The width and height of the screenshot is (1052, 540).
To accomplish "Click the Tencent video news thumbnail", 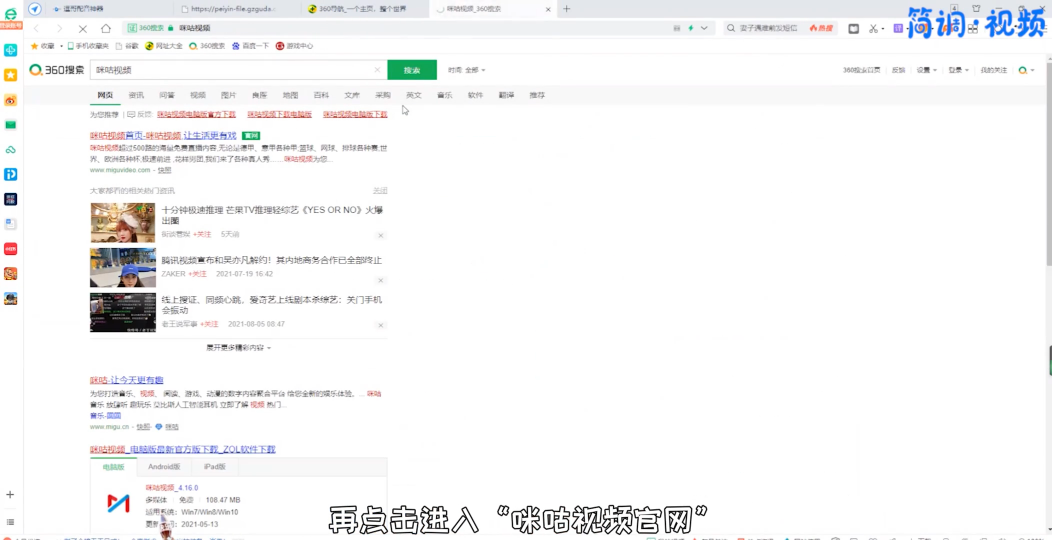I will tap(123, 267).
